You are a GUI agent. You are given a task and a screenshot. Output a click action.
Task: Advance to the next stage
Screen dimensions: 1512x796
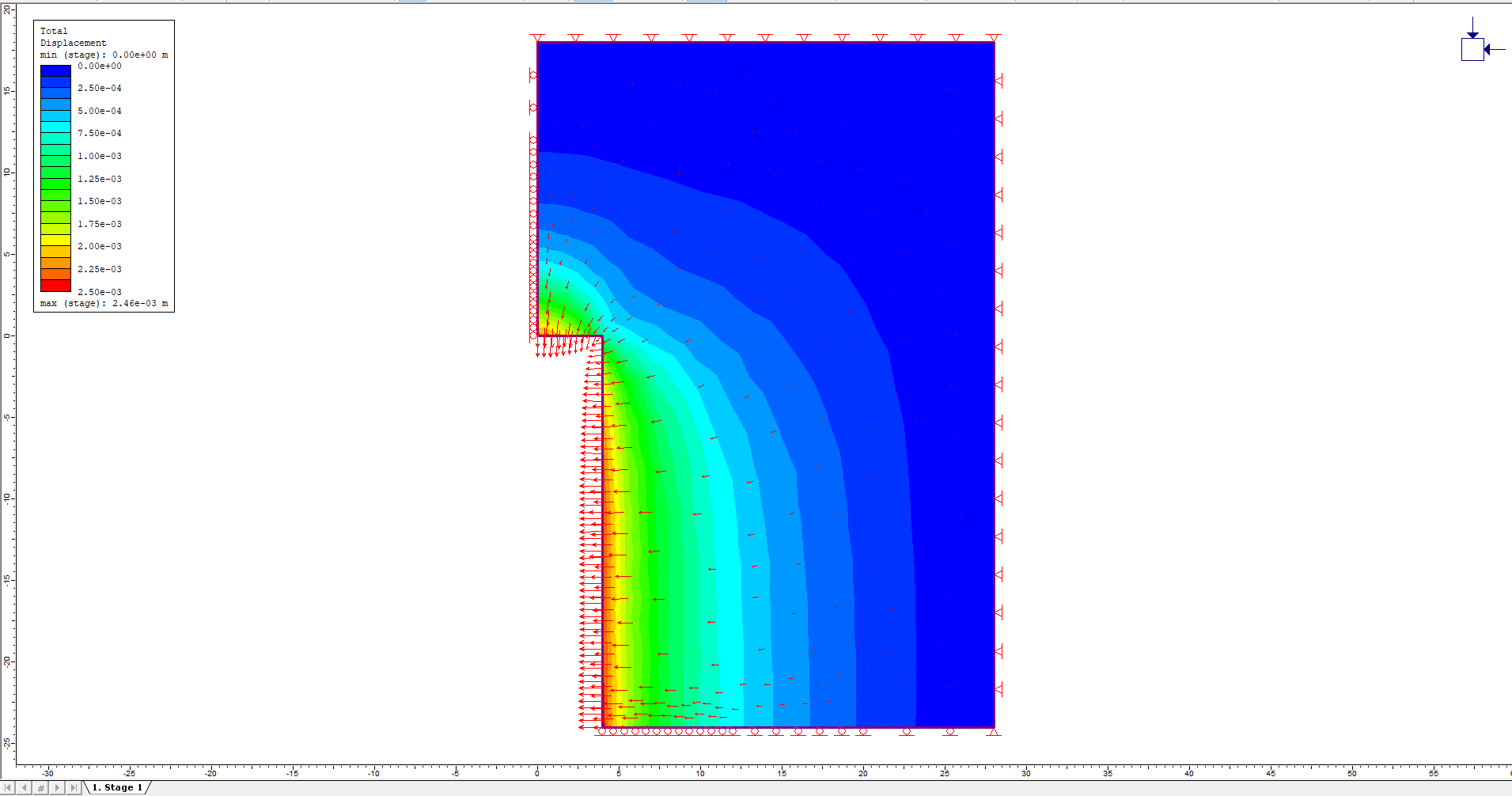(57, 787)
